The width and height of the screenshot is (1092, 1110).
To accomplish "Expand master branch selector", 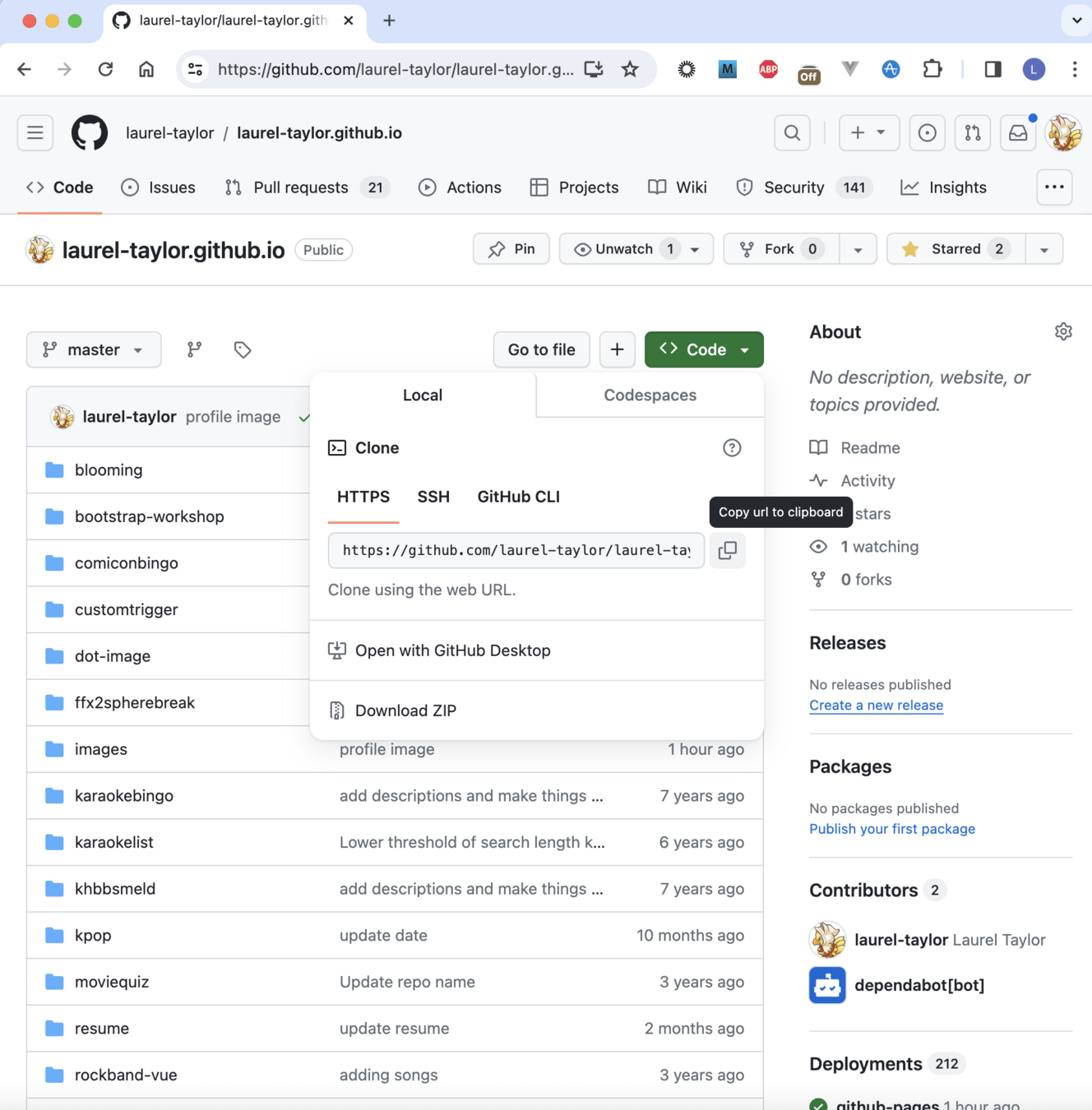I will 94,349.
